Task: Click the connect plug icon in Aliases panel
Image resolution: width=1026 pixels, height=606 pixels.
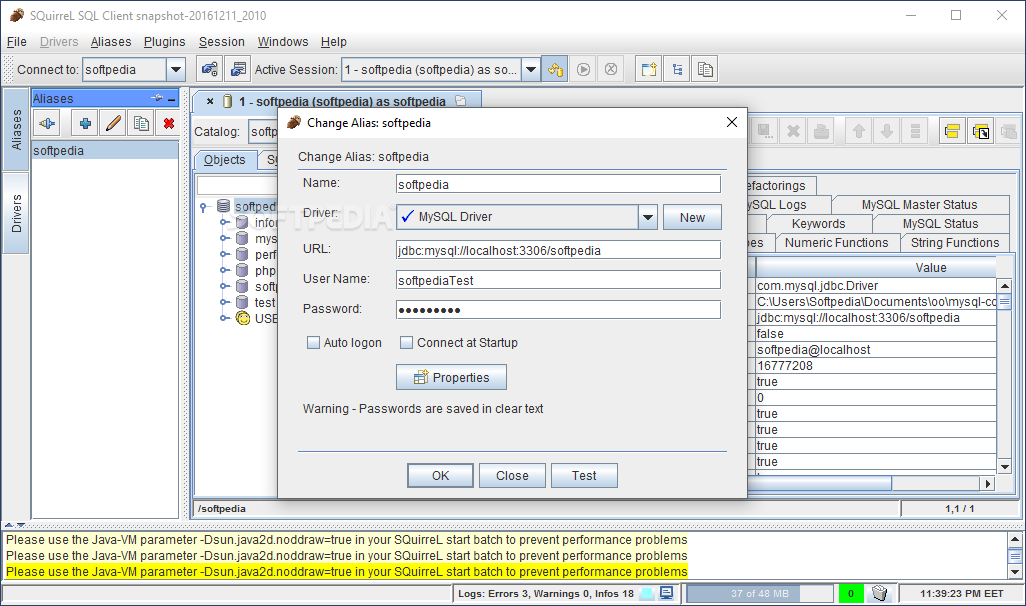Action: click(x=47, y=123)
